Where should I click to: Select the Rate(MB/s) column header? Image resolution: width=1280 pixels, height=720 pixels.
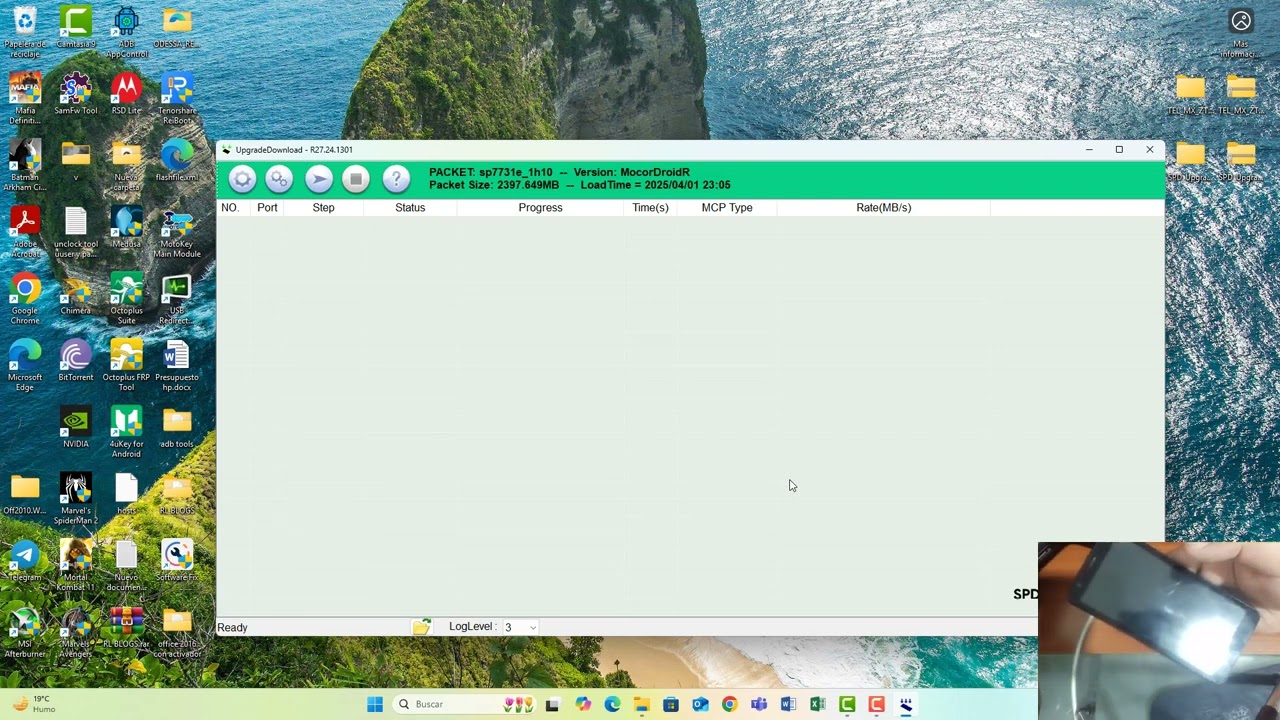[x=884, y=207]
